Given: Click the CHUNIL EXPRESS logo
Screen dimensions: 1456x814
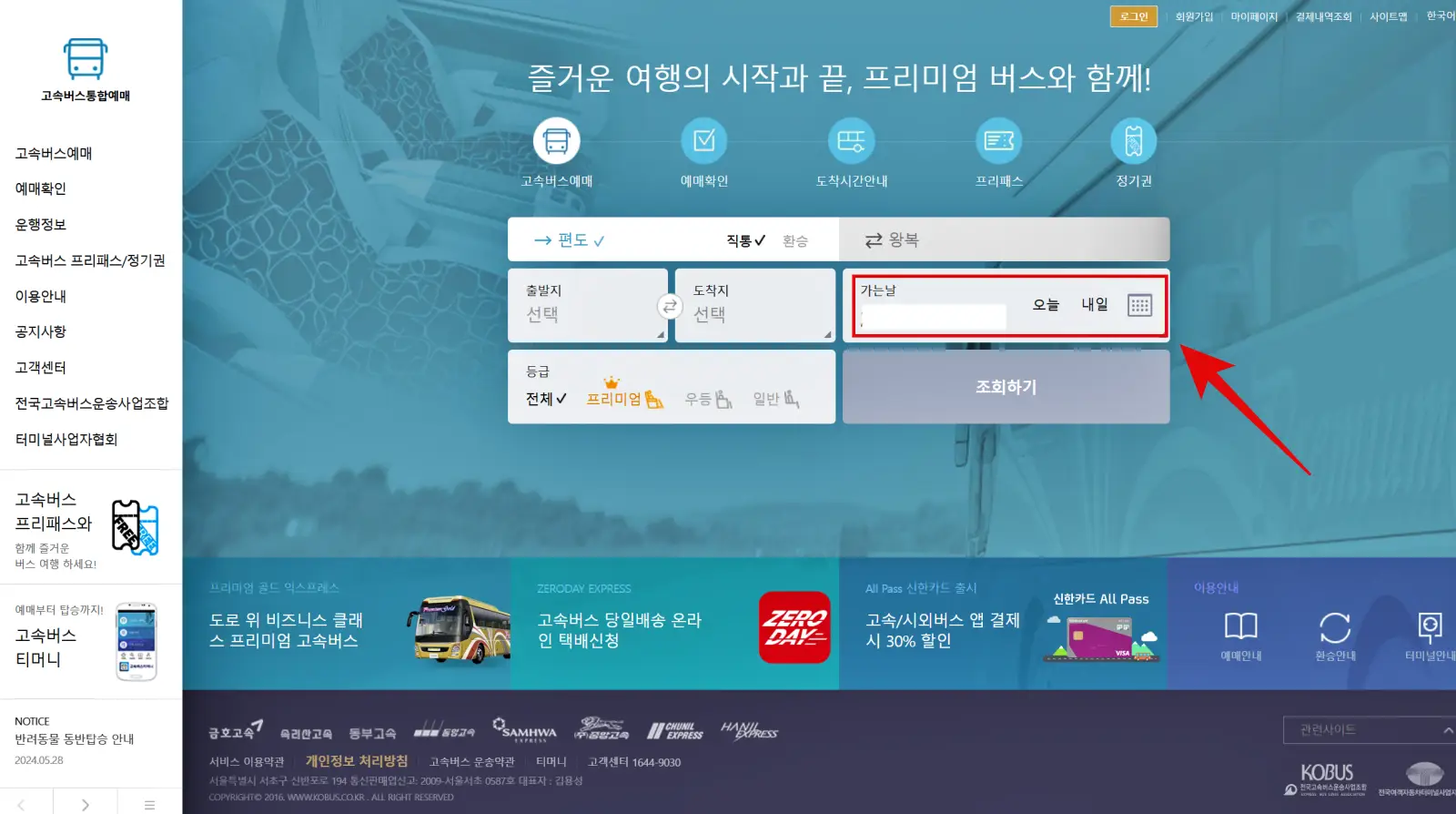Looking at the screenshot, I should pos(674,730).
